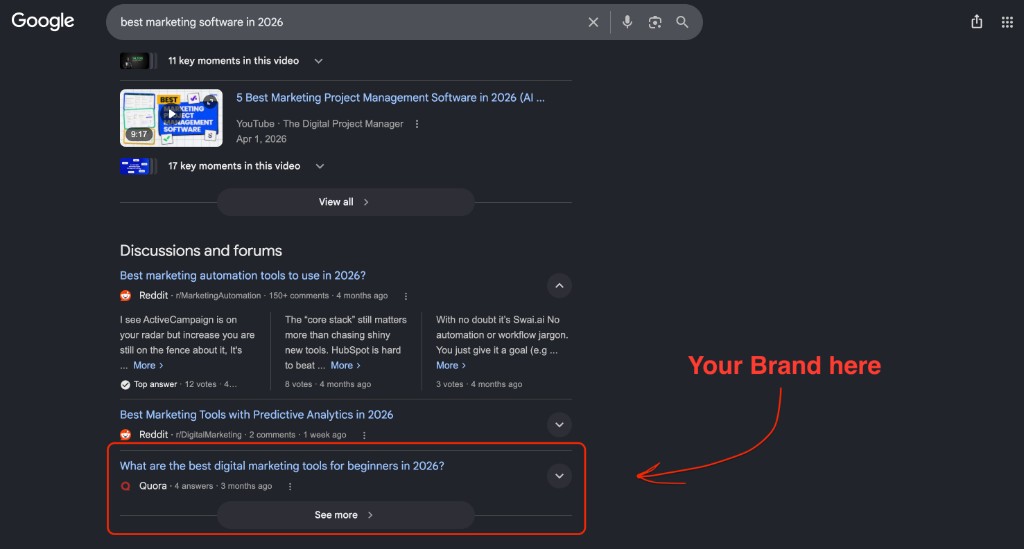Image resolution: width=1024 pixels, height=549 pixels.
Task: Click the Google logo
Action: [42, 21]
